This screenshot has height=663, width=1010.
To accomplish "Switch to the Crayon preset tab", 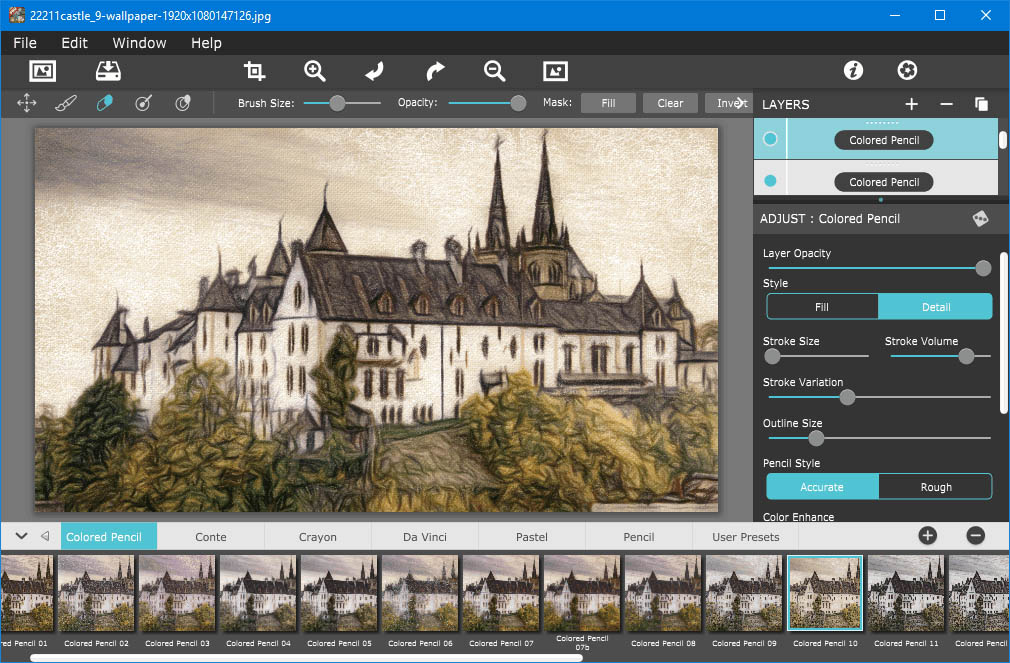I will 318,537.
